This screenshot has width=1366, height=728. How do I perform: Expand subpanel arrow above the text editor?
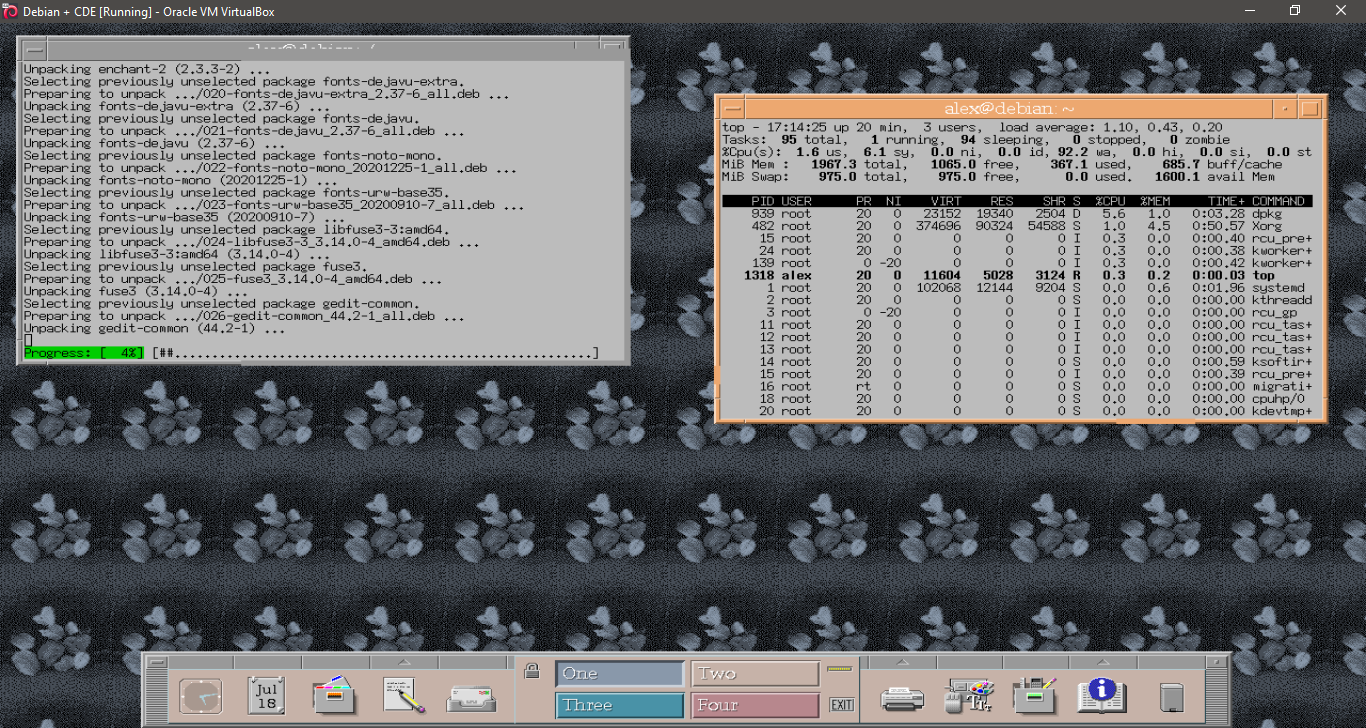click(404, 662)
